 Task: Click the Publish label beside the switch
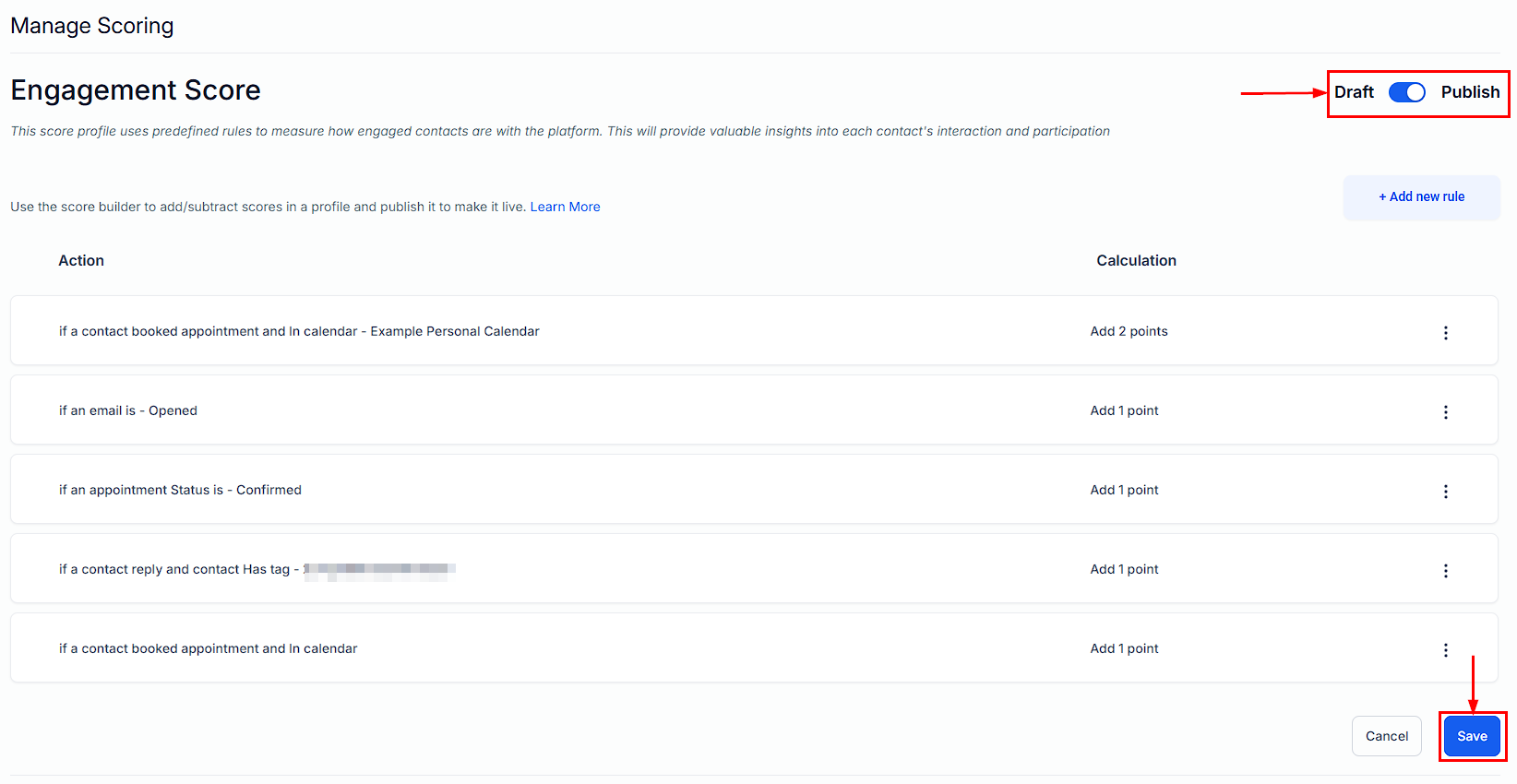pos(1470,92)
